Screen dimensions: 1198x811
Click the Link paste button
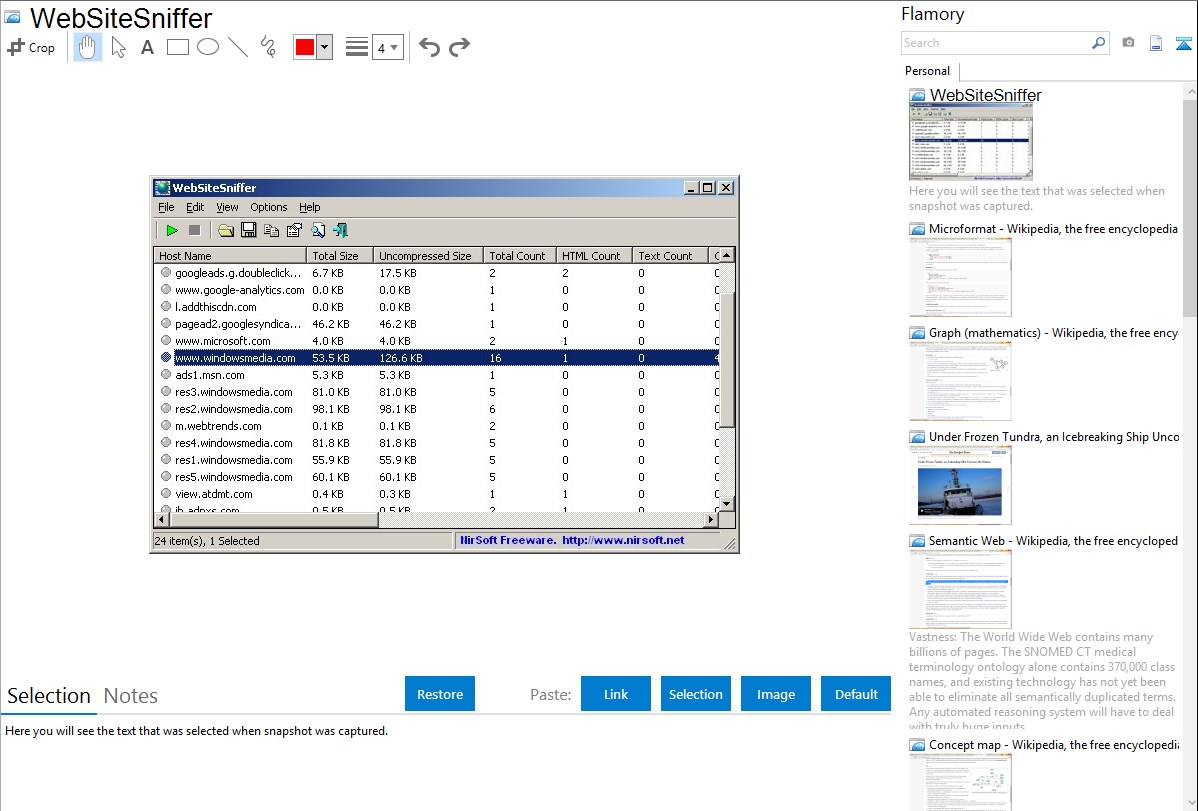pos(616,694)
